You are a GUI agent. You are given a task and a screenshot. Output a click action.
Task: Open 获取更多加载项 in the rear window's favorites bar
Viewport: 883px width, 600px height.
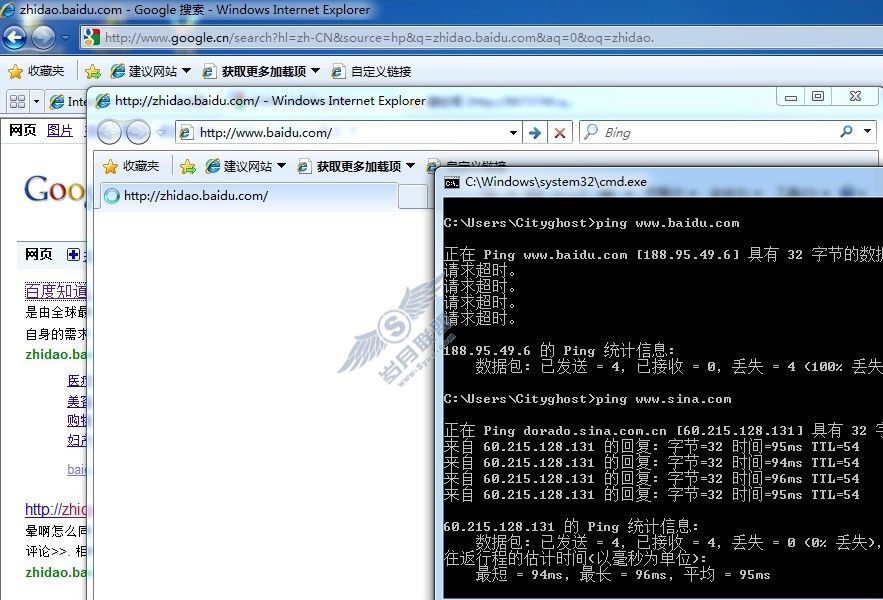pos(261,71)
